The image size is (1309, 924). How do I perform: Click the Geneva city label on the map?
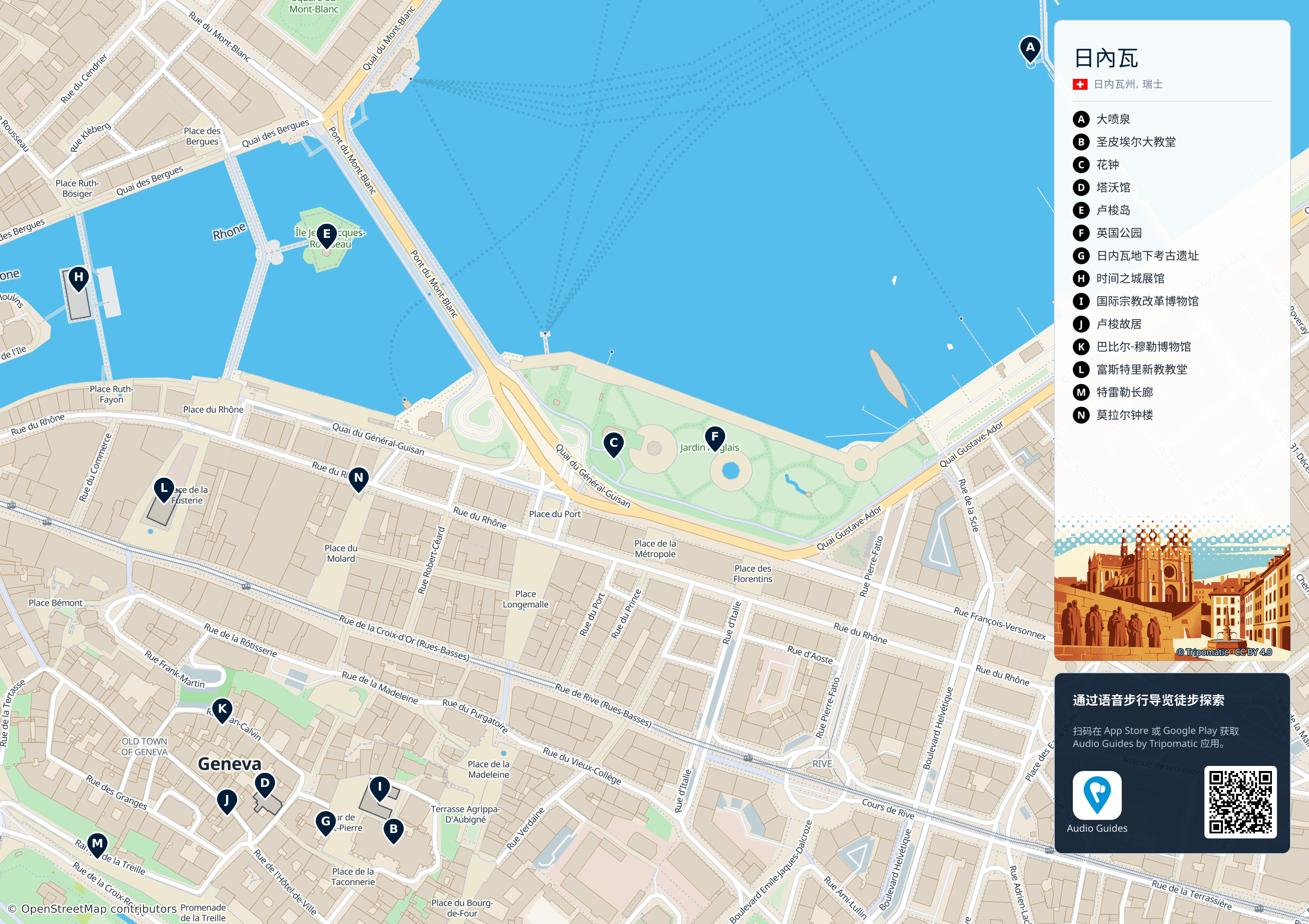229,764
